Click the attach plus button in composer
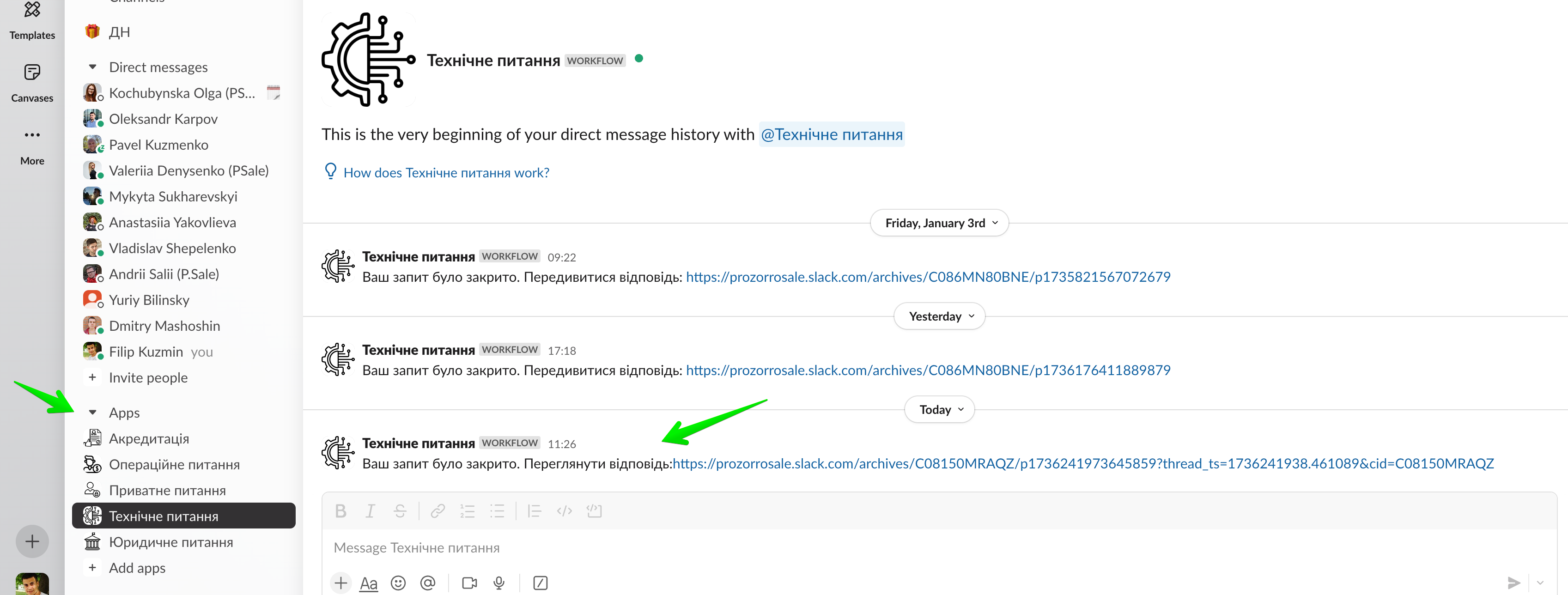This screenshot has width=1568, height=595. 341,583
